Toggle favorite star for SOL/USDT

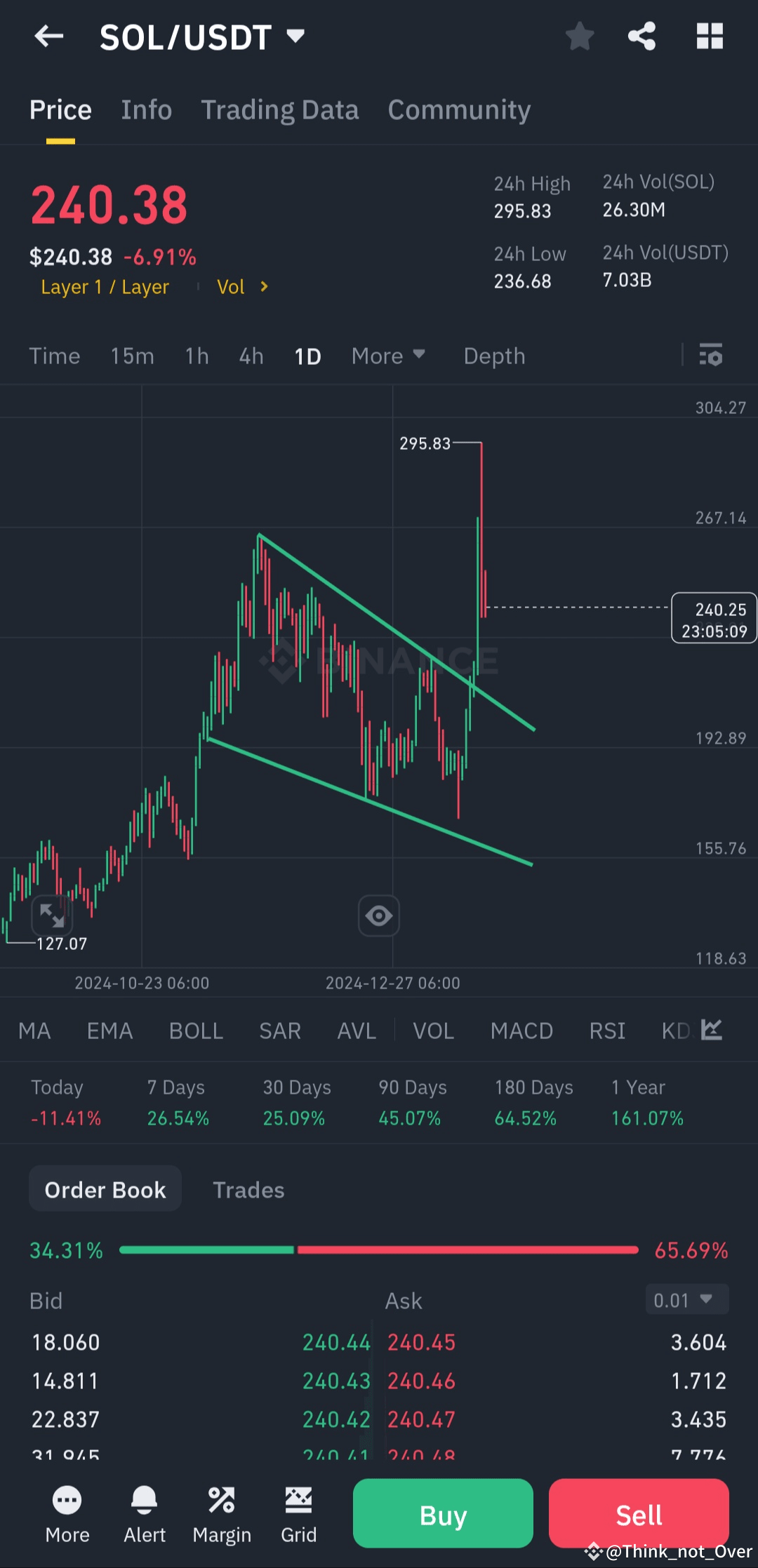coord(580,36)
